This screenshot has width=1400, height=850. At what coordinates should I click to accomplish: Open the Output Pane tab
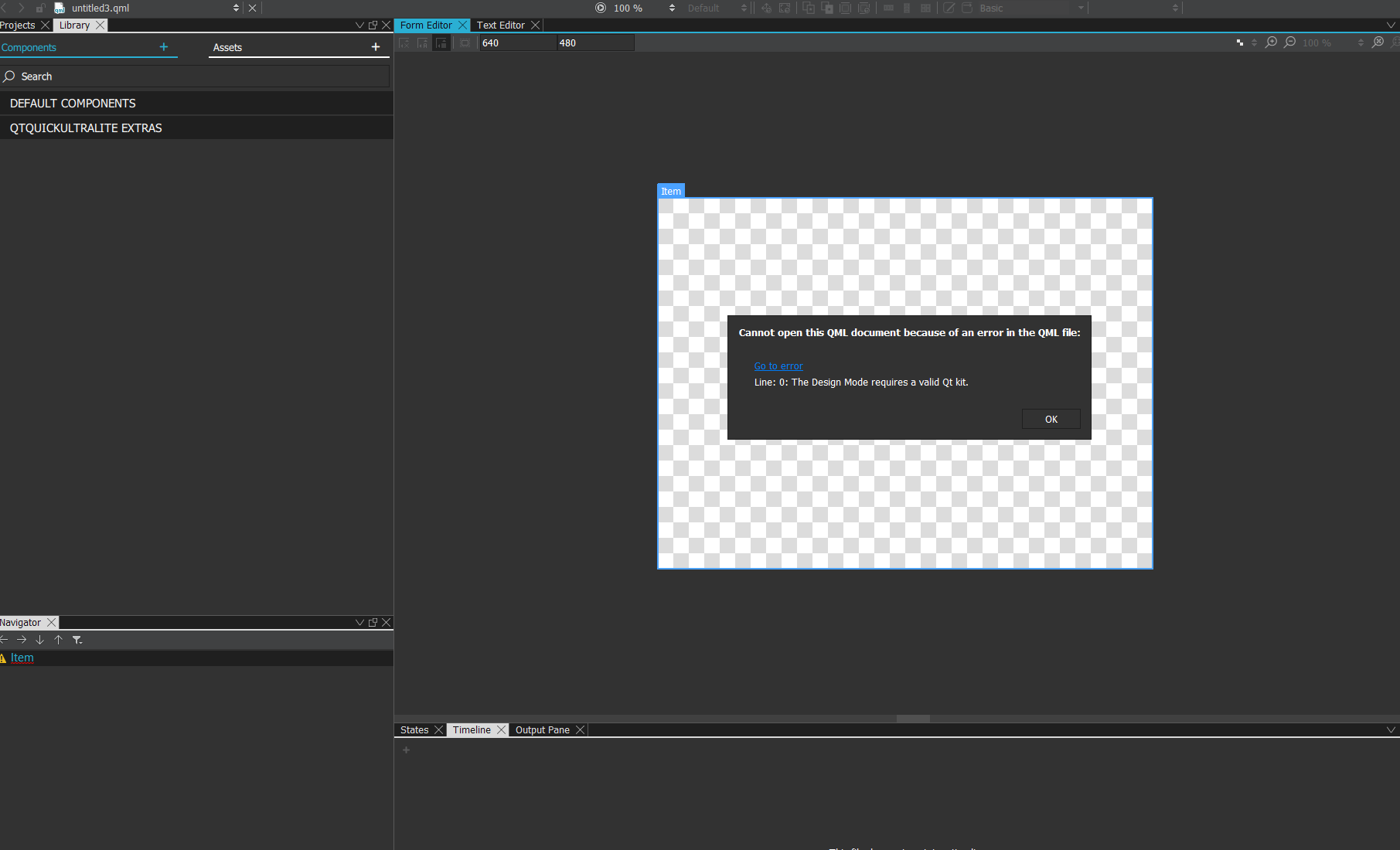click(x=542, y=730)
